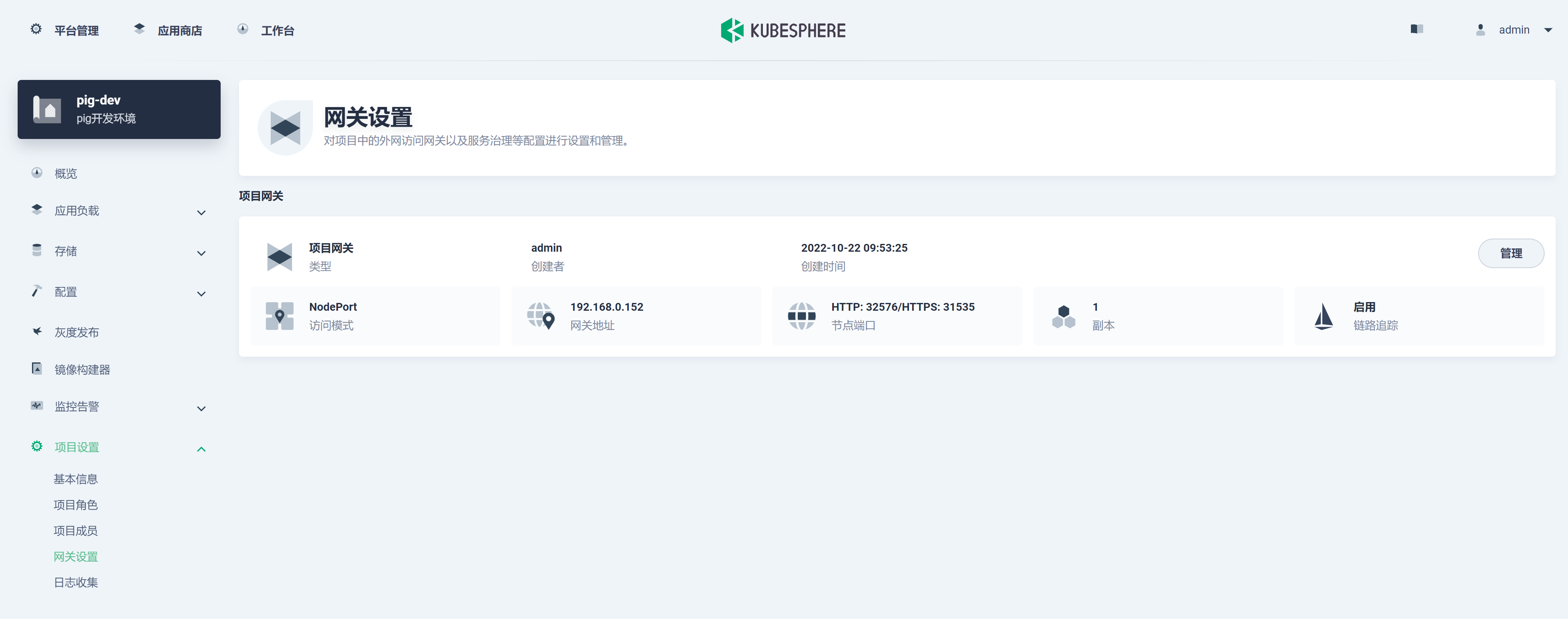Go to 日志收集 page
The height and width of the screenshot is (619, 1568).
[75, 583]
